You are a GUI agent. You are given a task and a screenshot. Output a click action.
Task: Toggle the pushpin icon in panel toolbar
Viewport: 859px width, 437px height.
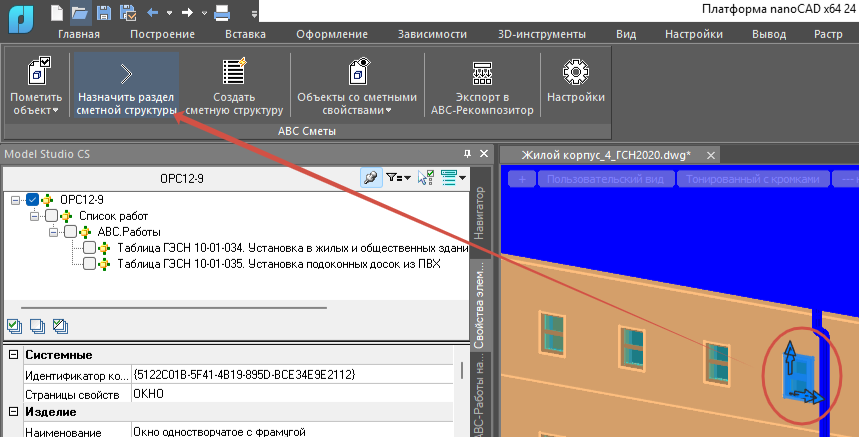tap(371, 177)
